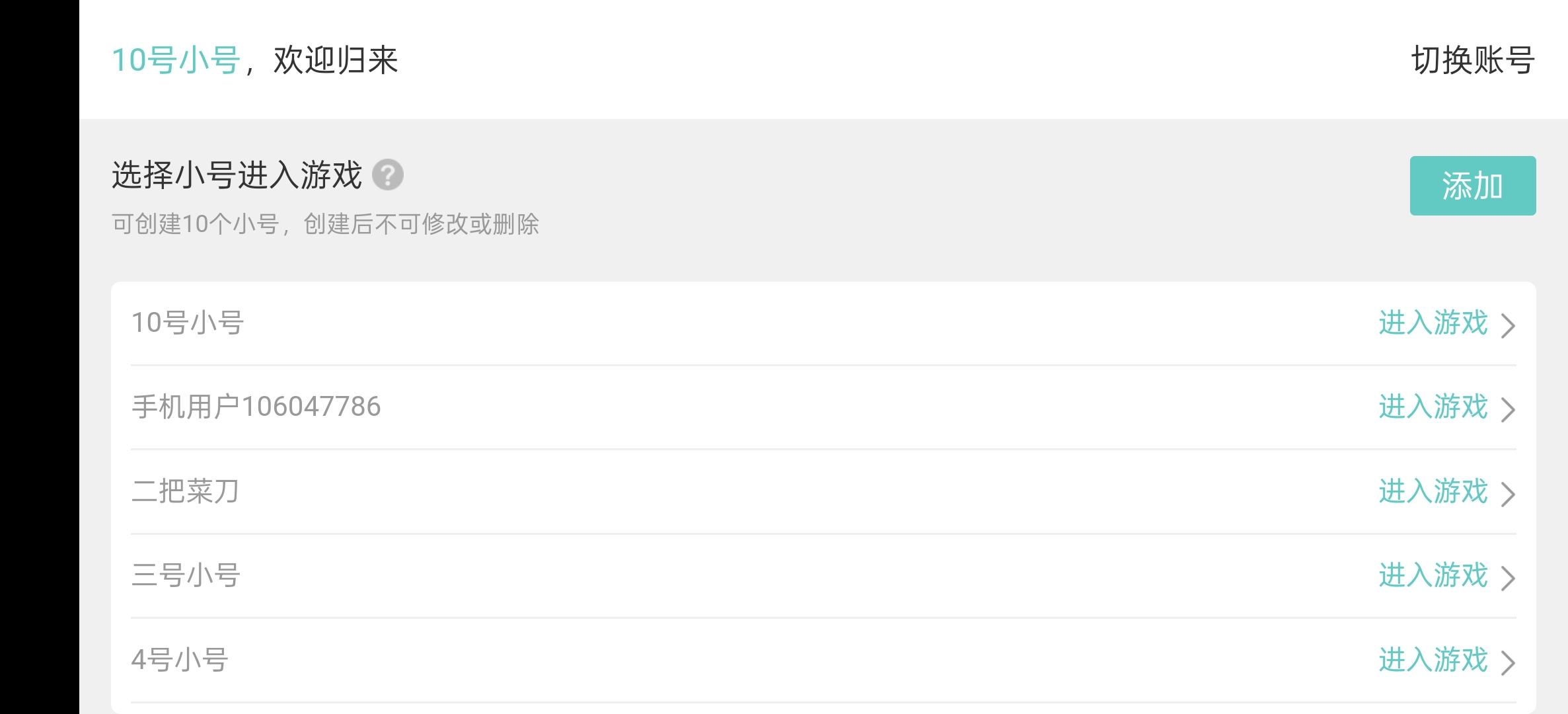Click the chevron arrow beside 三号小号

[1508, 578]
